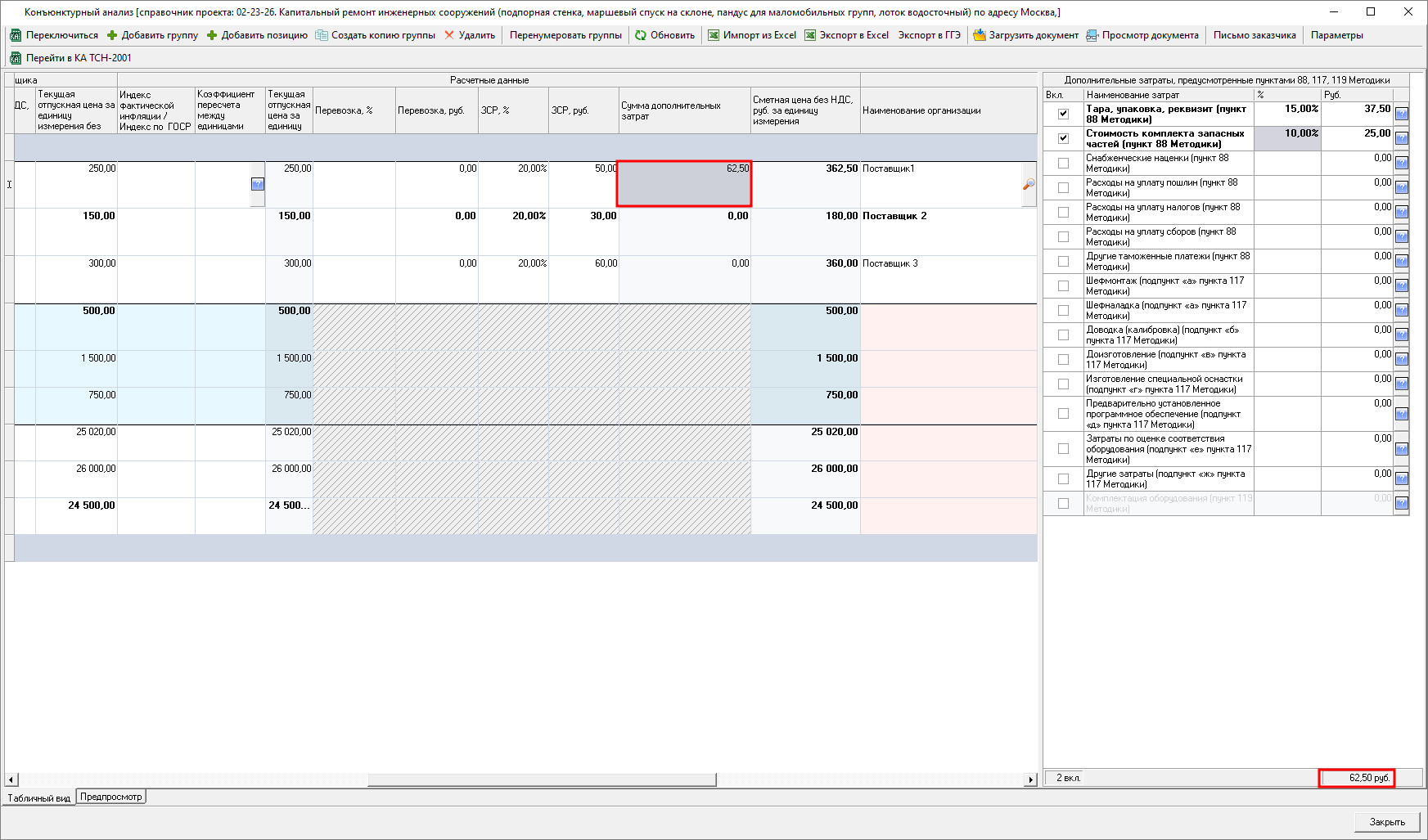Open dropdown in Коэффициент пересчета cell
Viewport: 1428px width, 840px height.
point(258,184)
